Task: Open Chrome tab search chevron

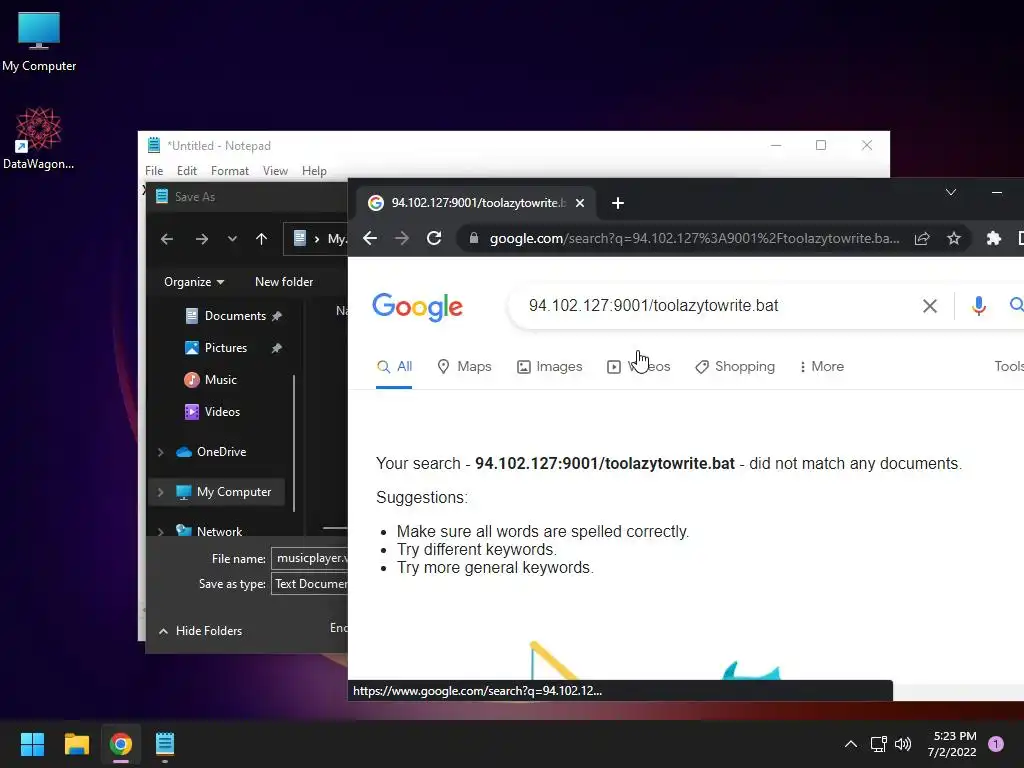Action: [x=951, y=192]
